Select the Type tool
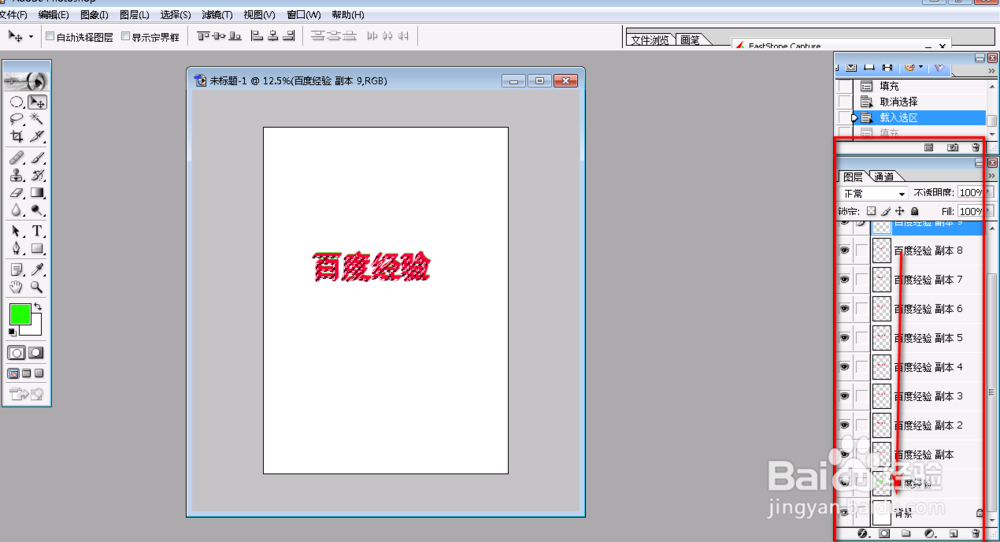Screen dimensions: 1000x542 pos(37,231)
